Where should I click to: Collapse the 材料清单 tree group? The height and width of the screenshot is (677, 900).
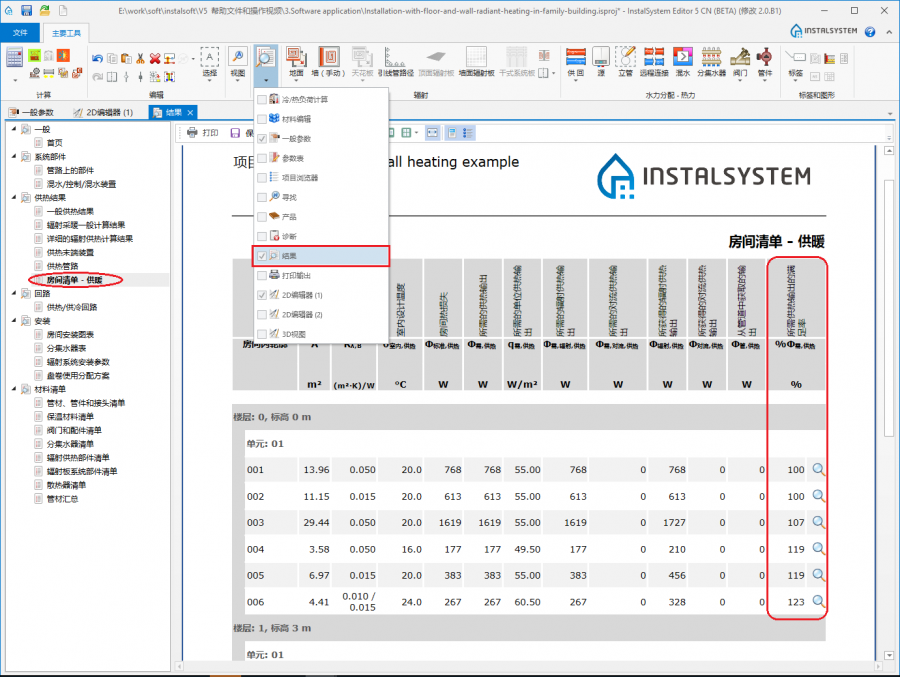[x=13, y=389]
